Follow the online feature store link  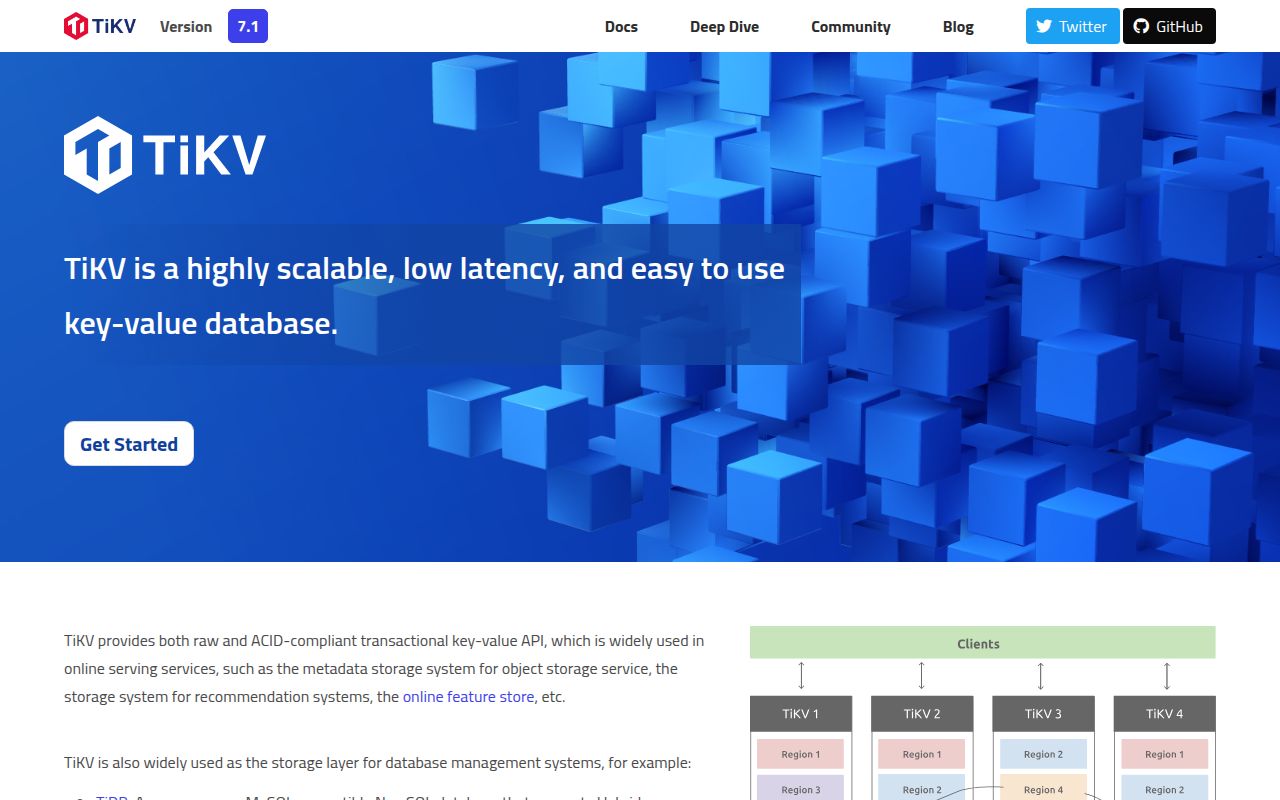click(x=468, y=696)
